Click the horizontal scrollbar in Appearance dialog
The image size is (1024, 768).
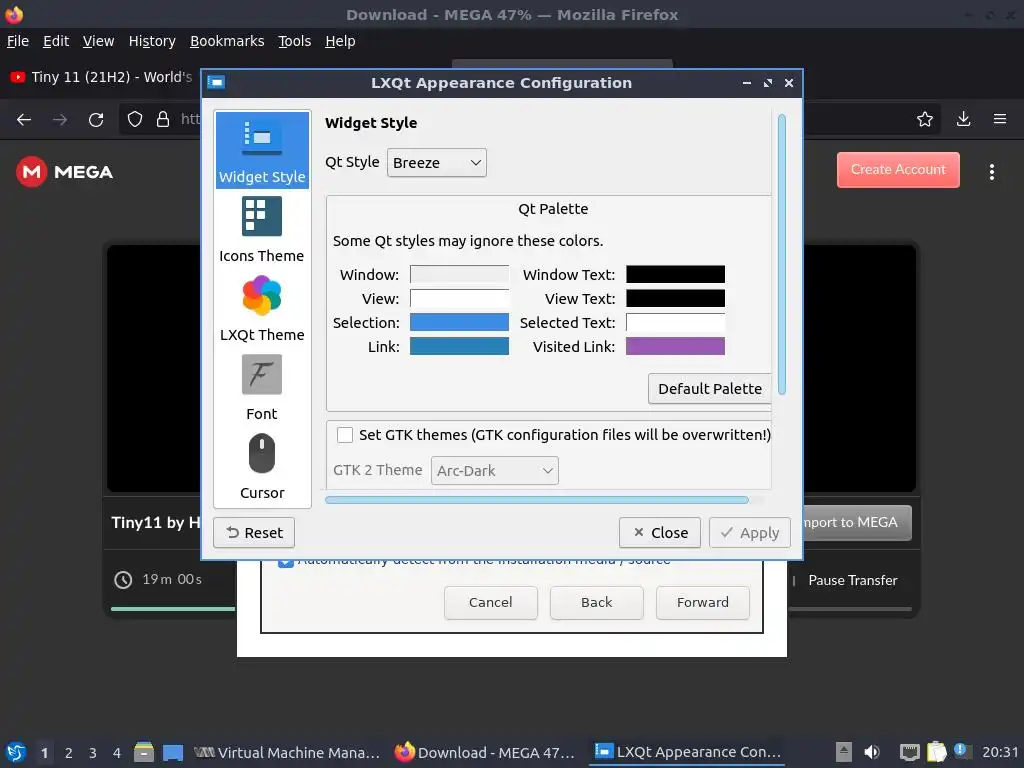537,500
